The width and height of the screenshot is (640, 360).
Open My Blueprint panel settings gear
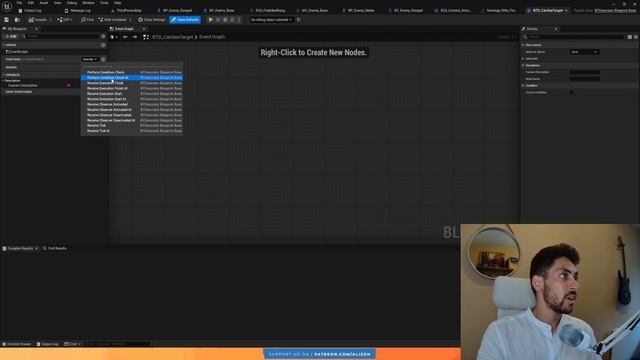point(103,36)
